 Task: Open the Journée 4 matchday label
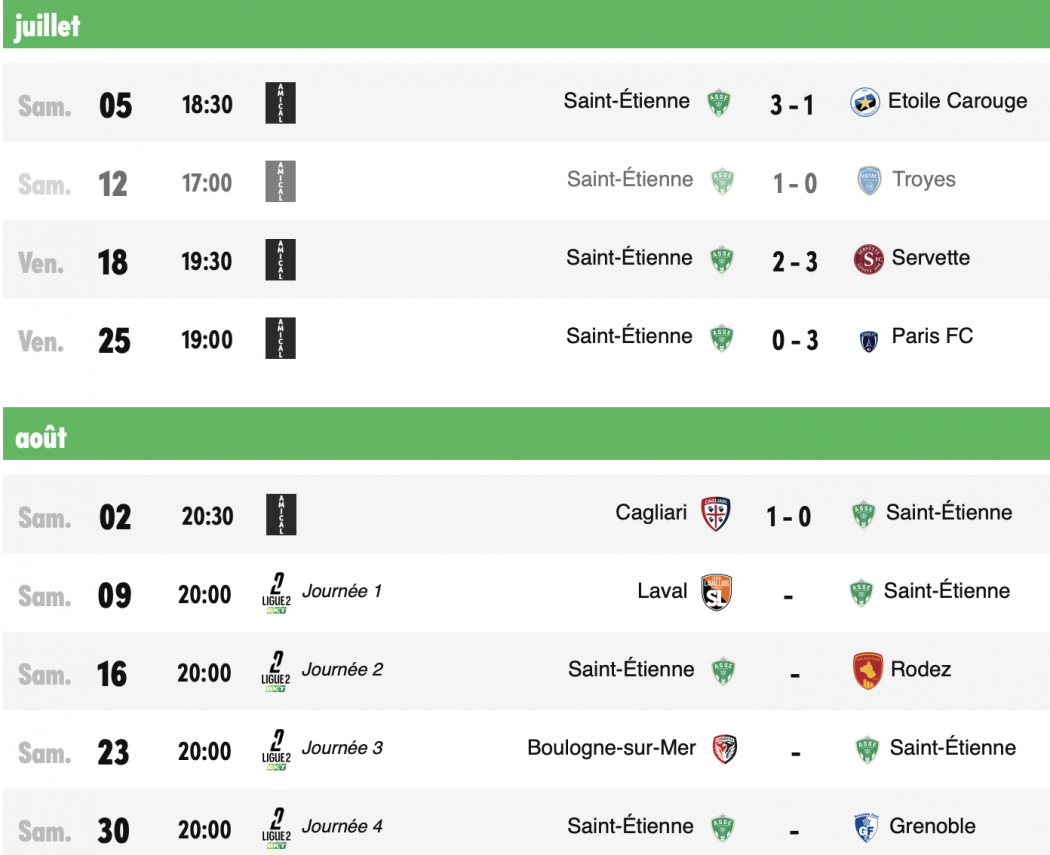[x=342, y=826]
